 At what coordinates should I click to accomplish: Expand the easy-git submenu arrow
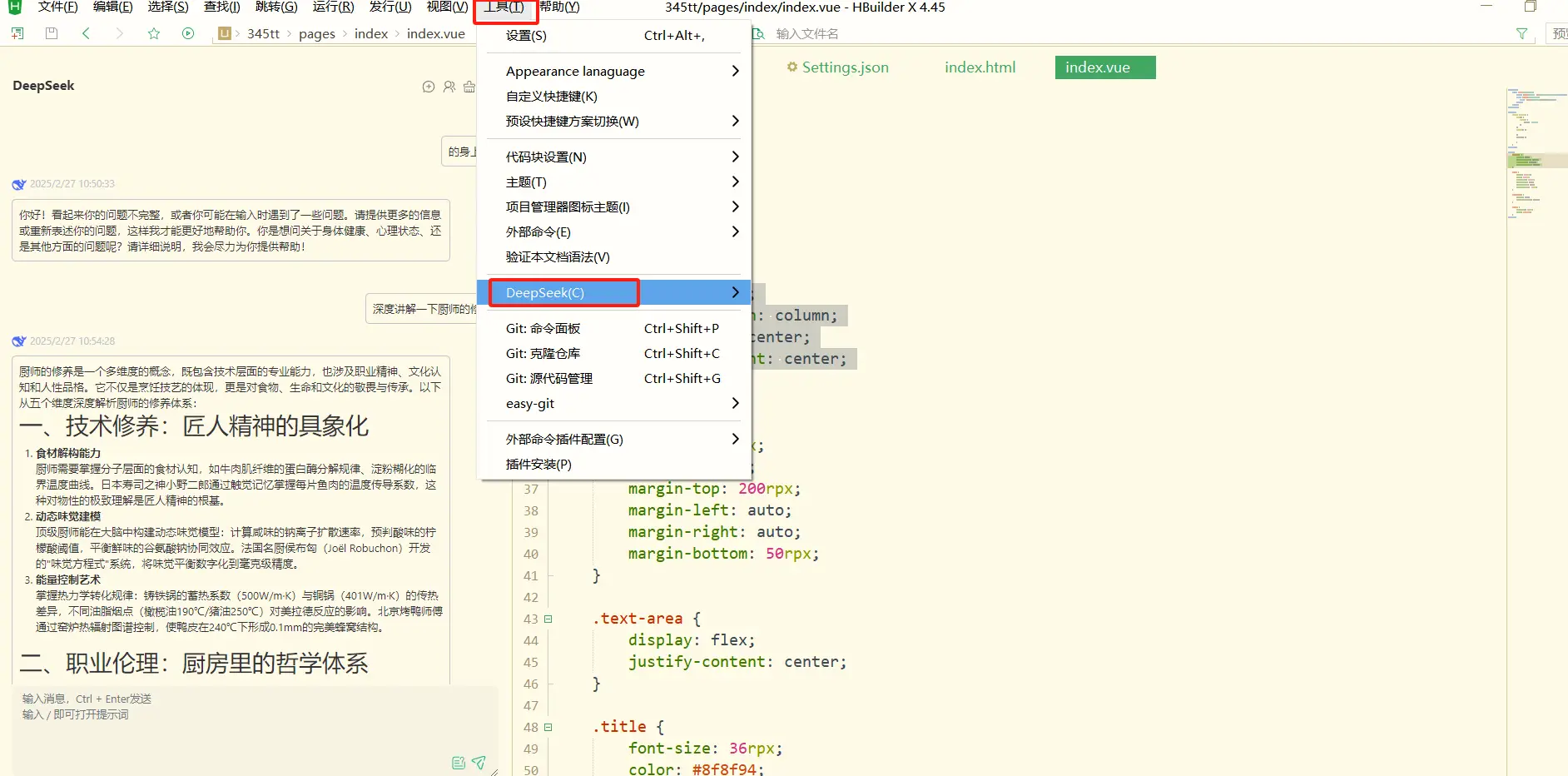point(735,403)
